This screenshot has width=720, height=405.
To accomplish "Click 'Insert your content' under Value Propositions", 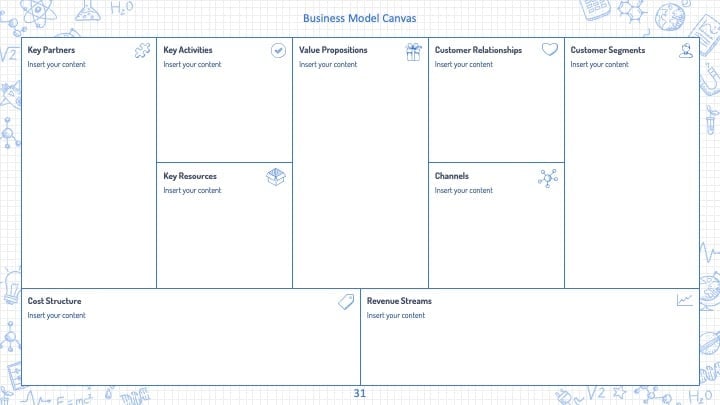I will [328, 64].
